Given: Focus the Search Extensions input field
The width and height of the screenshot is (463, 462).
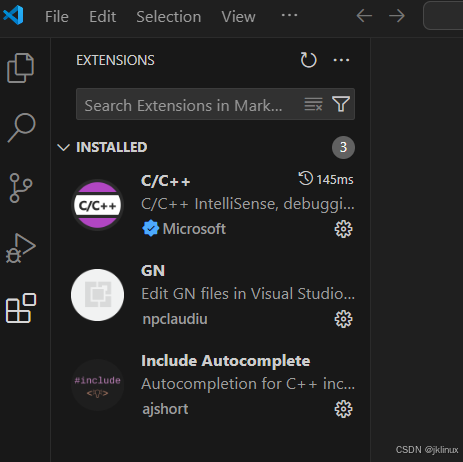Looking at the screenshot, I should pos(215,104).
